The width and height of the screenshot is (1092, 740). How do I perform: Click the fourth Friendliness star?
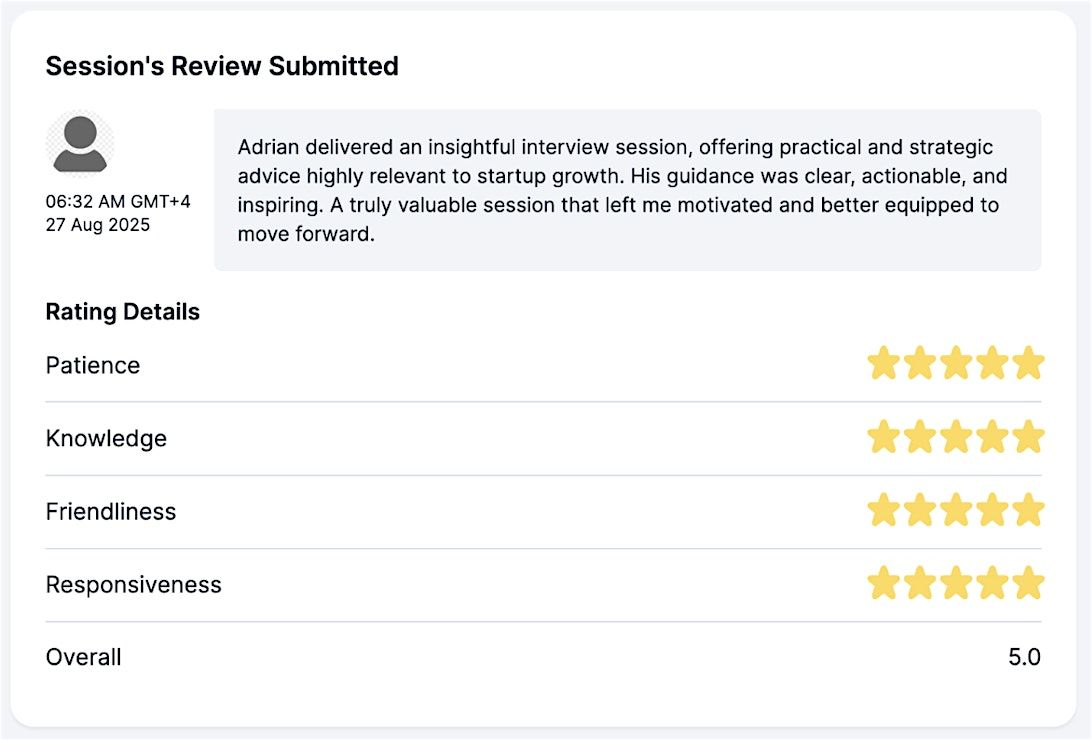point(992,510)
